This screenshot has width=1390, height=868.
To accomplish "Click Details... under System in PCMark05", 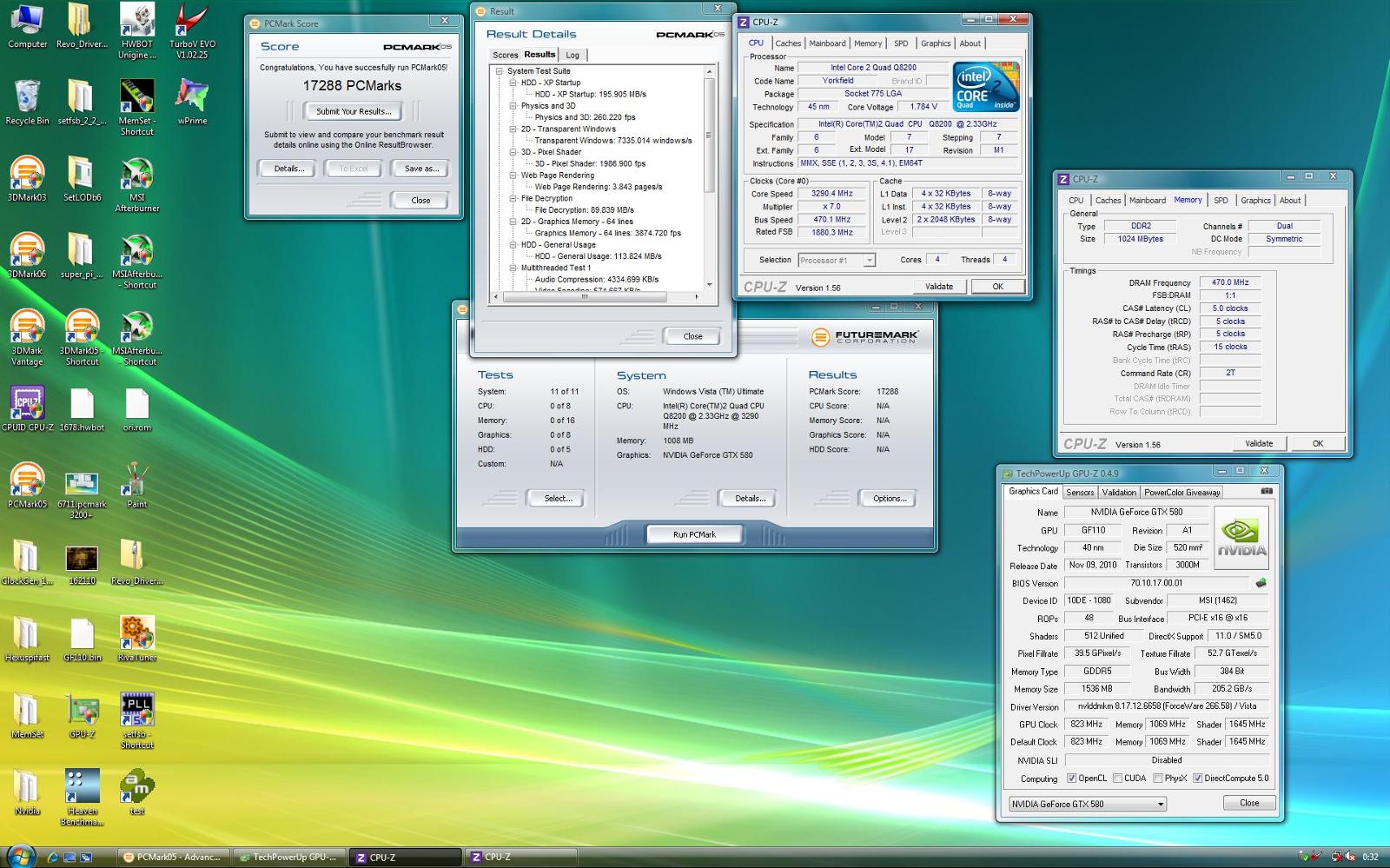I will tap(750, 499).
